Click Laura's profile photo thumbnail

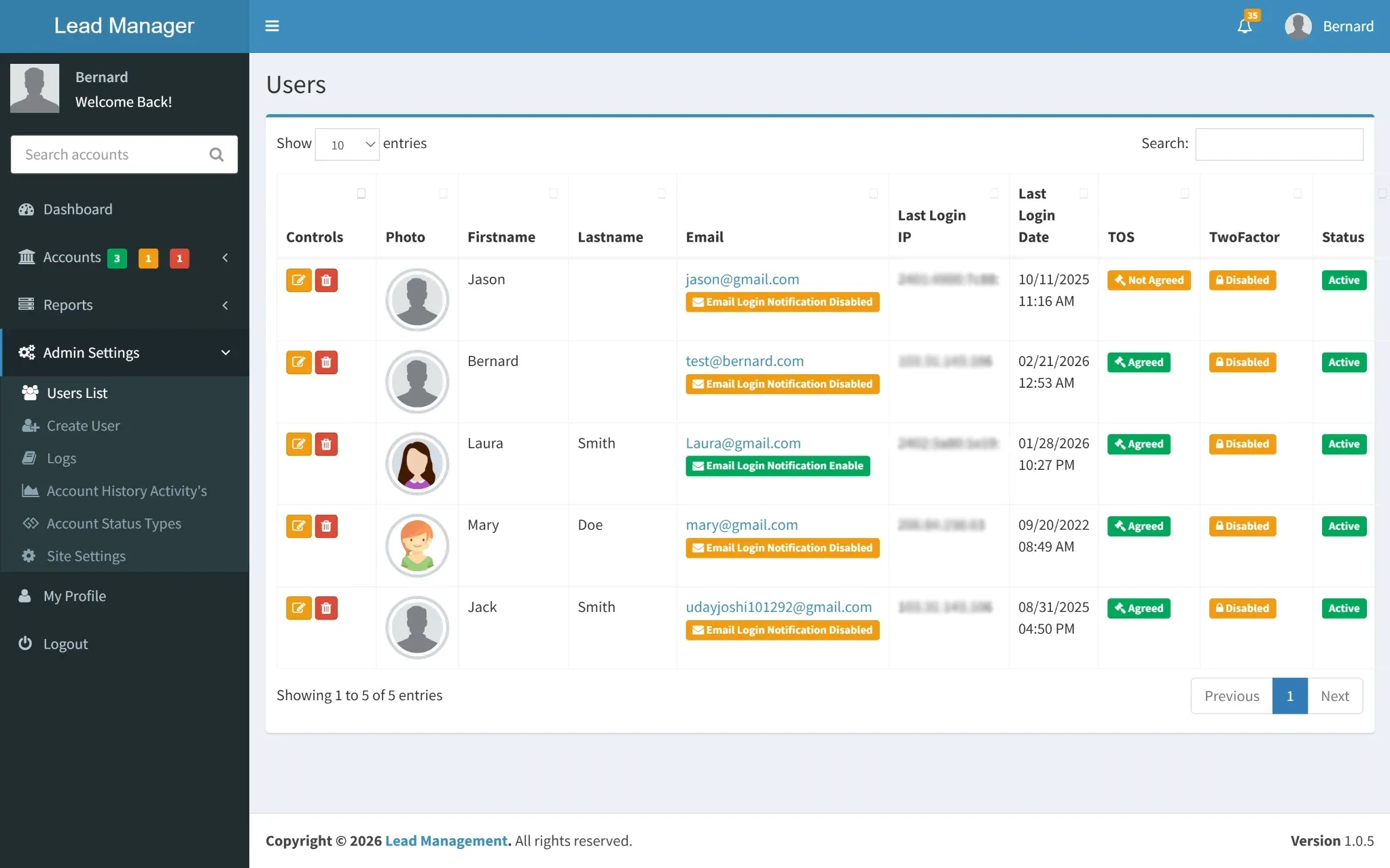point(416,463)
